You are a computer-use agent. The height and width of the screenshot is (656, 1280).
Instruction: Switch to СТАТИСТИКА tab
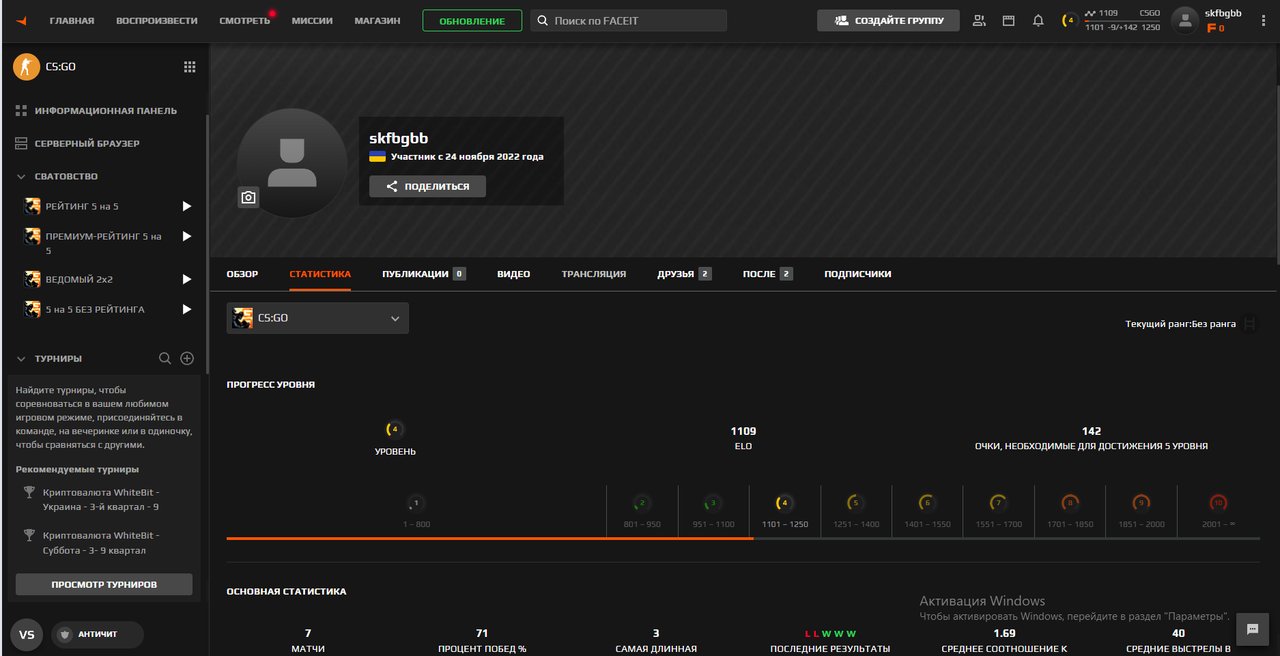click(x=320, y=274)
